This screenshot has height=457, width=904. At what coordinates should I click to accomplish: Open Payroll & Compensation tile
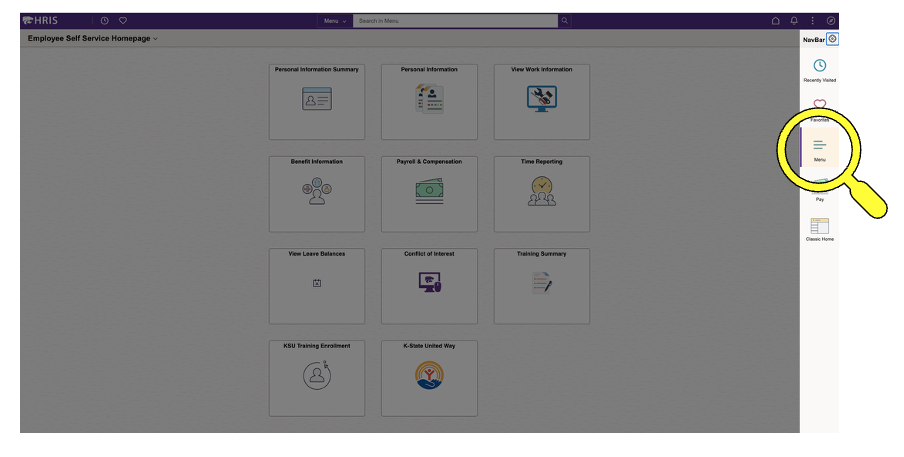click(429, 194)
